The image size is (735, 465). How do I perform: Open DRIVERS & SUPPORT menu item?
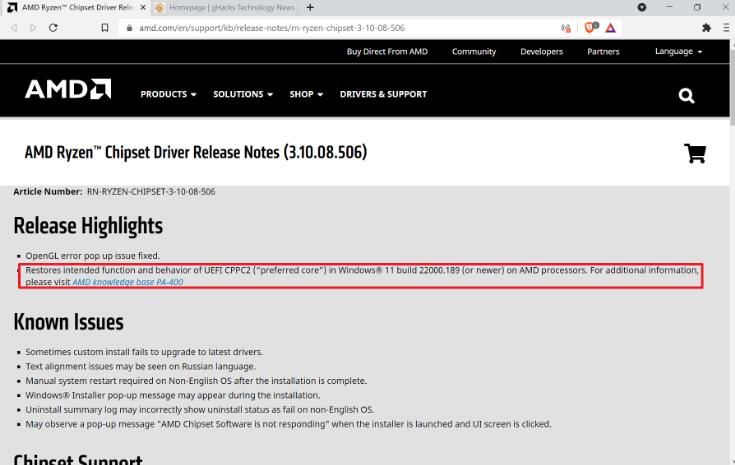point(383,94)
